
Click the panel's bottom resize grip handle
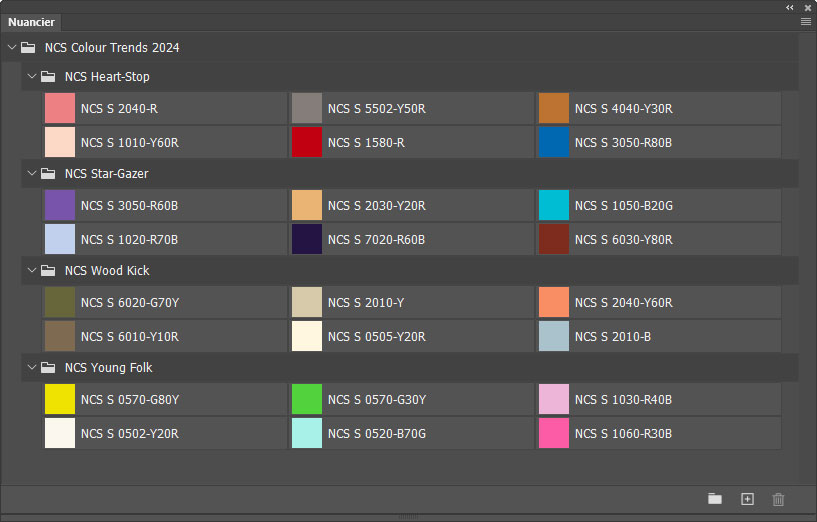pyautogui.click(x=408, y=517)
